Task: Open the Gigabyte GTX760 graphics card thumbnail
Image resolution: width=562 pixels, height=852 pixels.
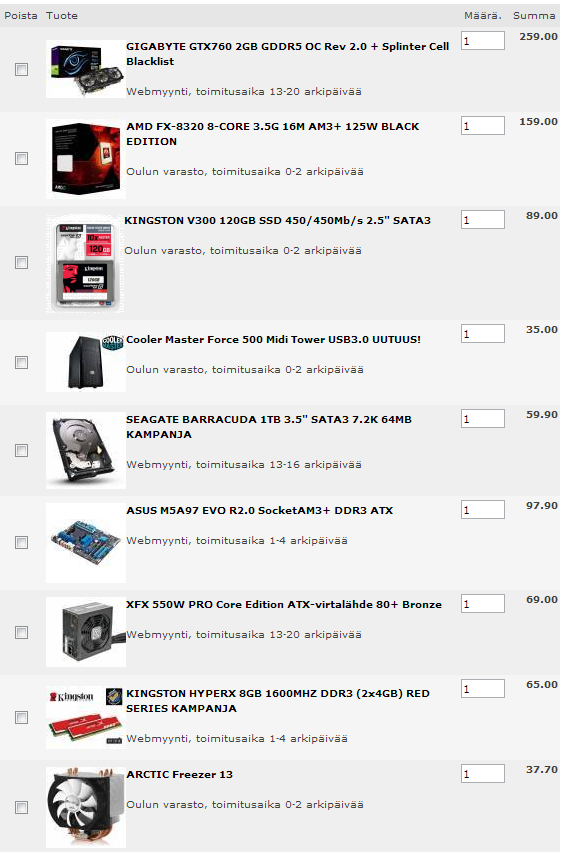Action: click(x=86, y=69)
